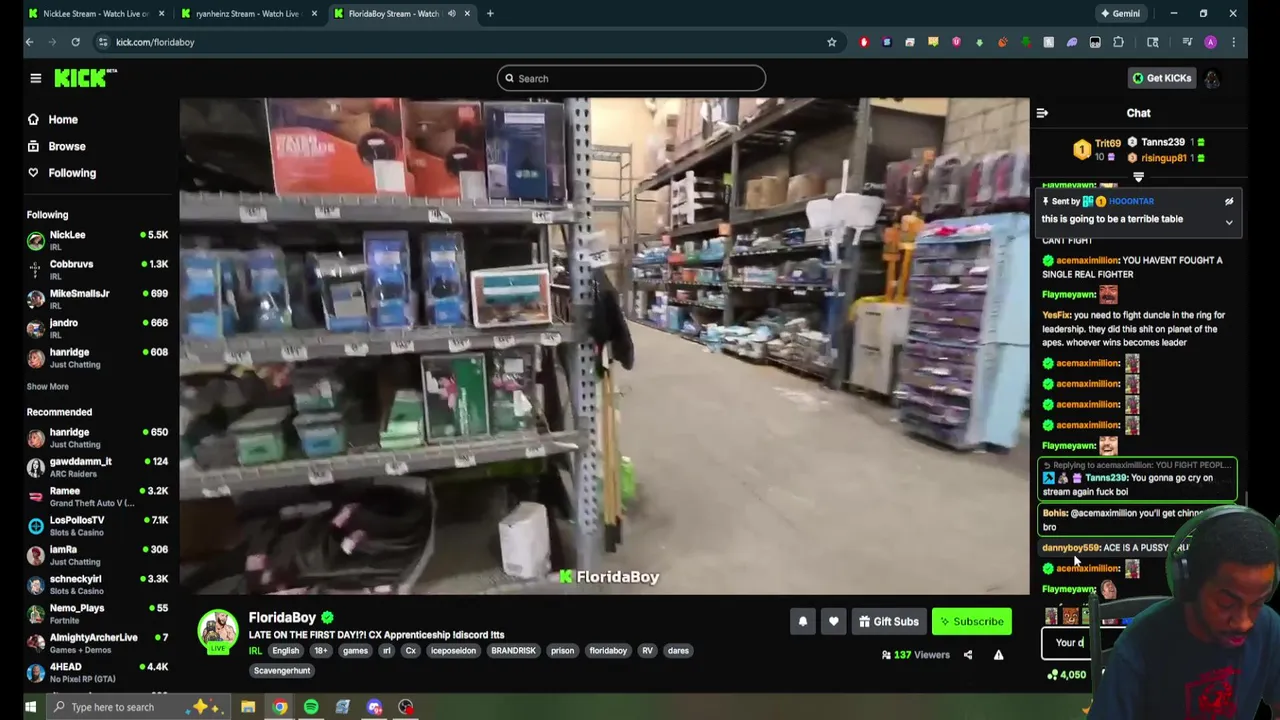
Task: Click the heart follow button
Action: 833,621
